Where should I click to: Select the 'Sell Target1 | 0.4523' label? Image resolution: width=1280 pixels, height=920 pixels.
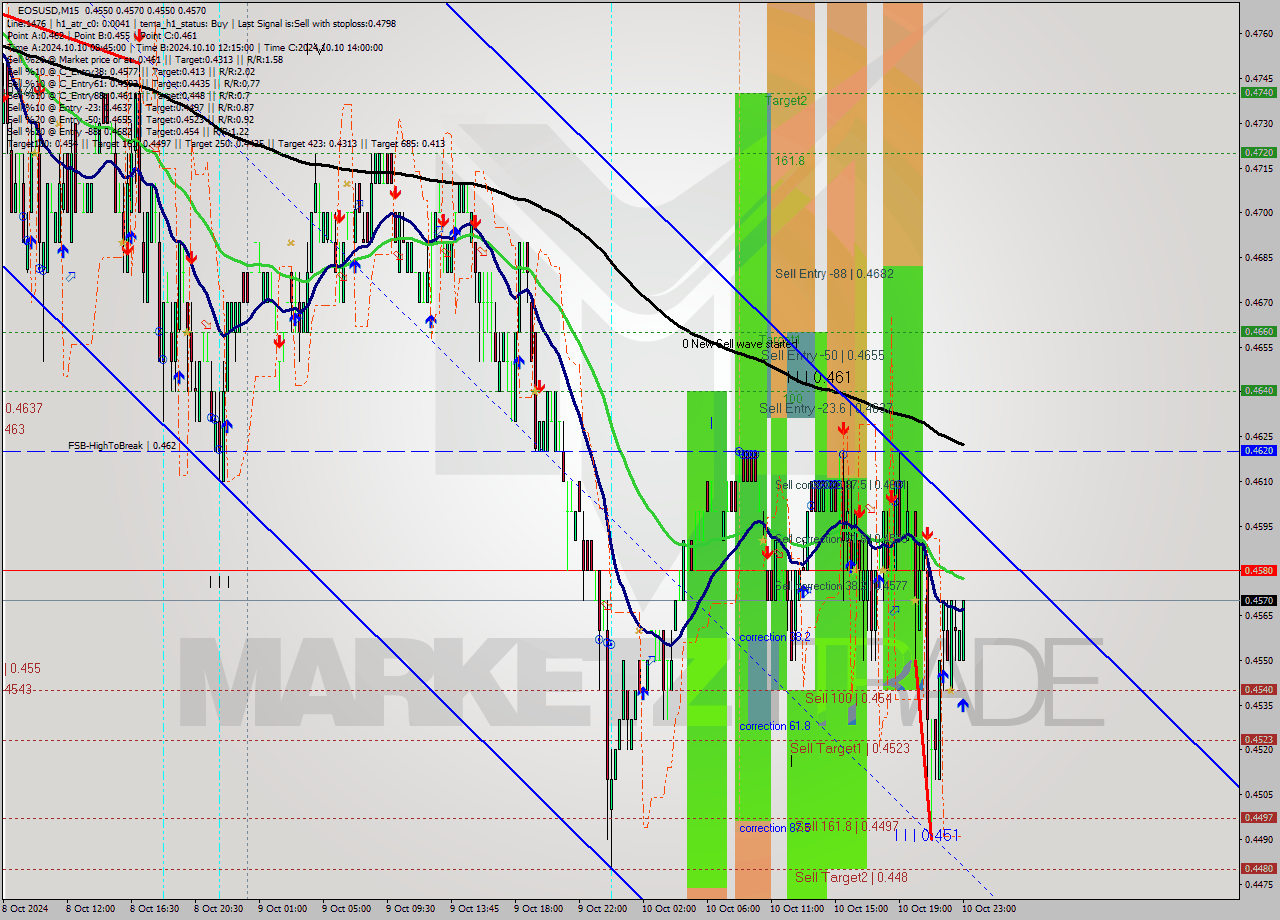click(850, 748)
